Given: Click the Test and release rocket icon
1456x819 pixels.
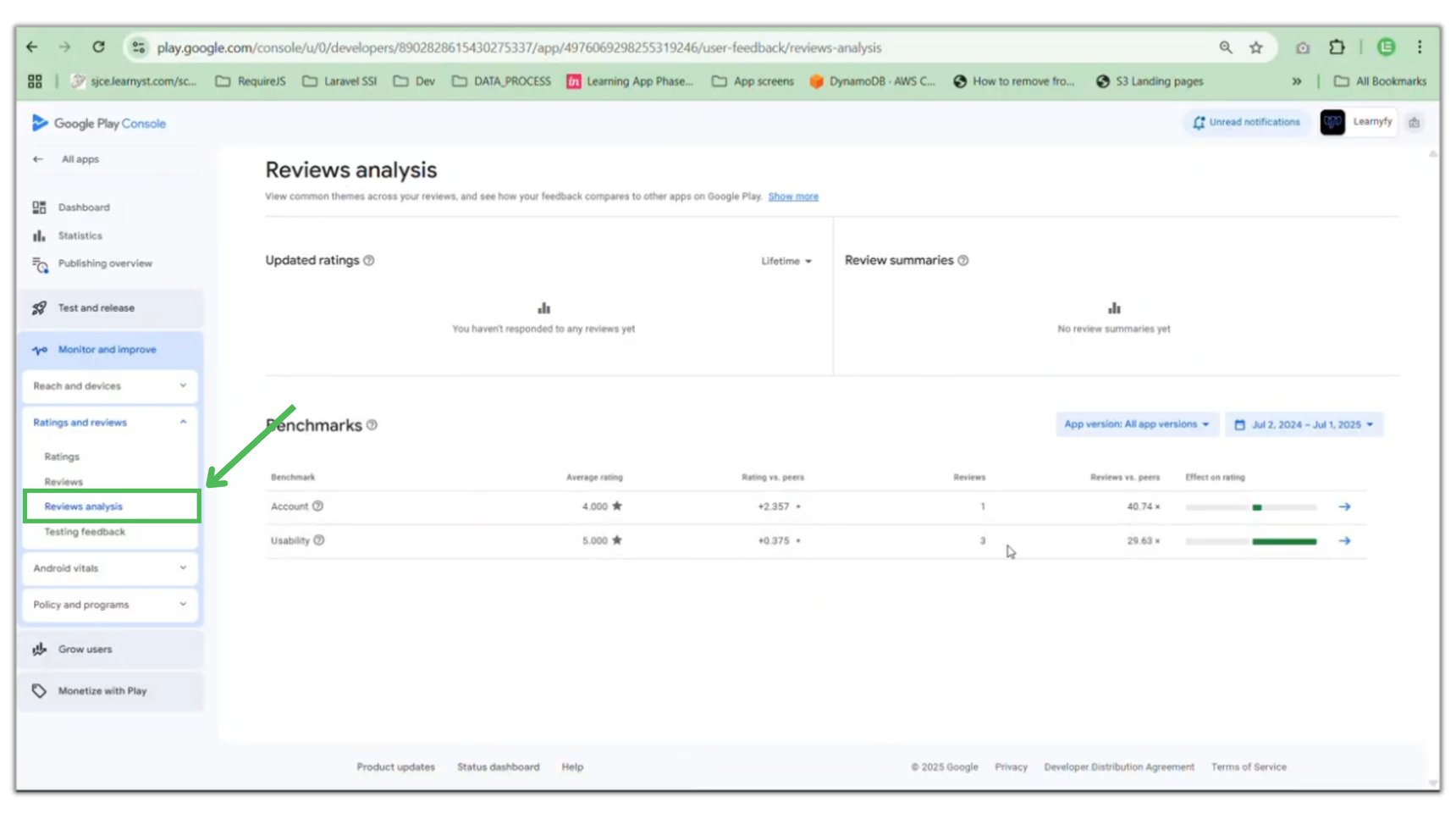Looking at the screenshot, I should click(x=39, y=308).
